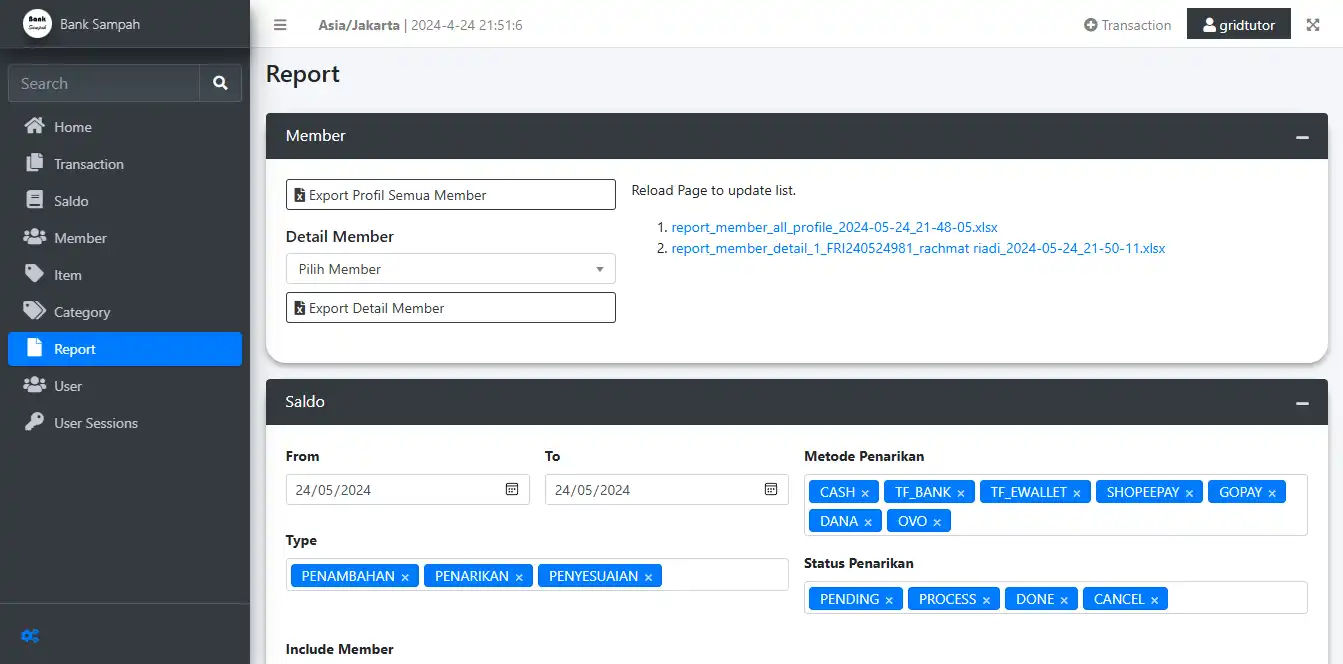Collapse the Member panel
1343x664 pixels.
pyautogui.click(x=1302, y=137)
